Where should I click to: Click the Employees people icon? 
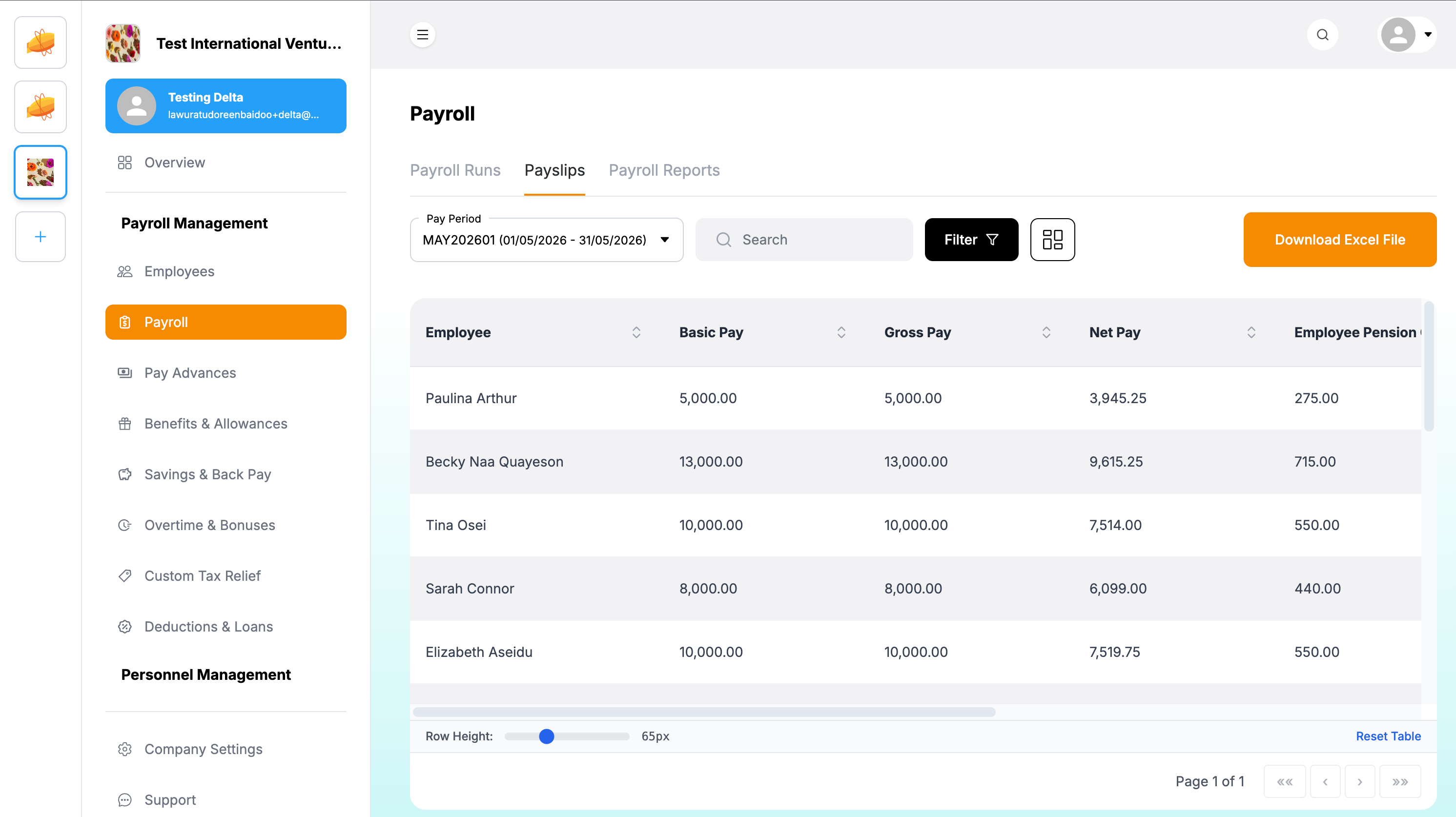(x=124, y=271)
